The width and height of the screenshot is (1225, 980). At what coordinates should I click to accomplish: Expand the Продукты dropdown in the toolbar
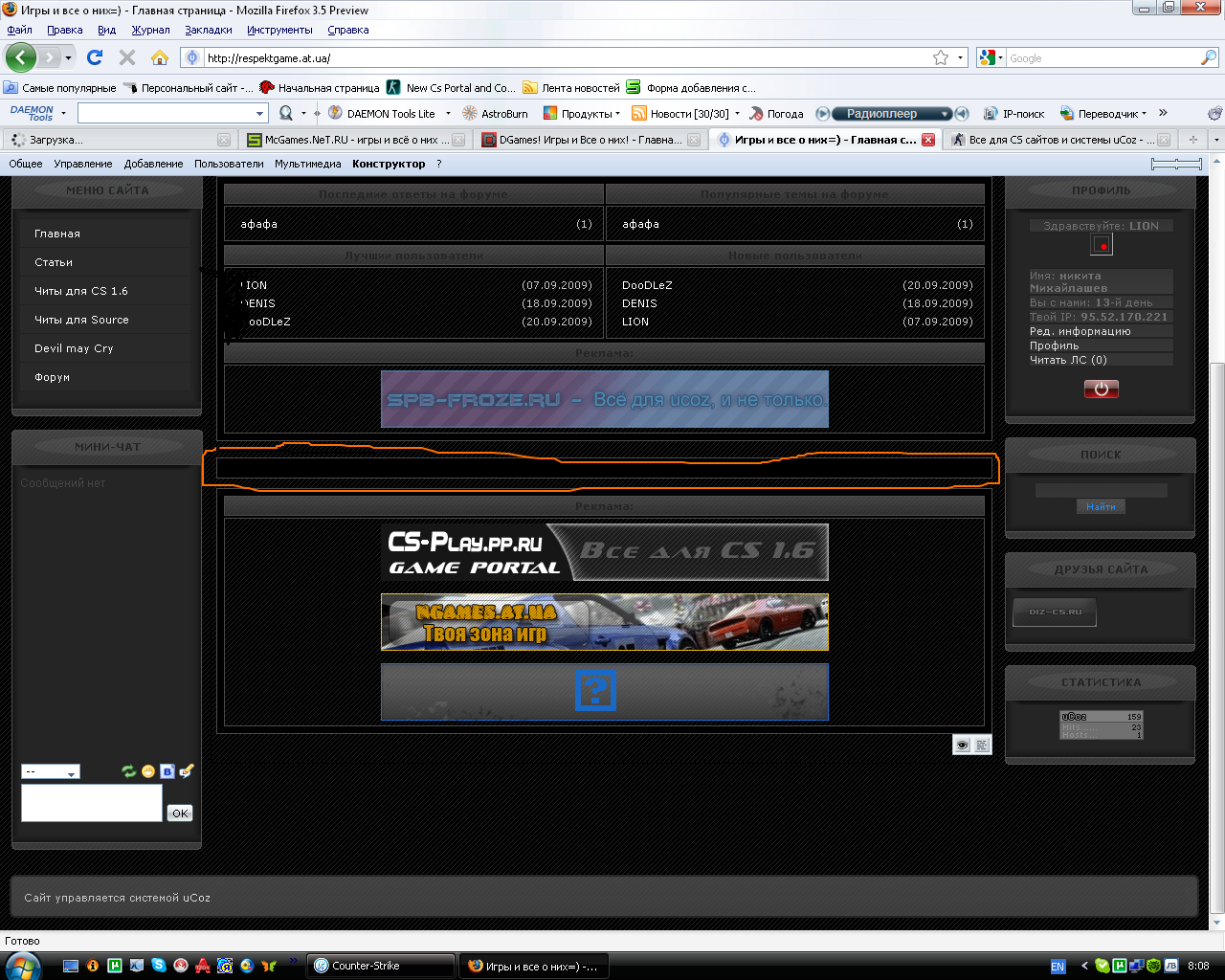(x=617, y=113)
